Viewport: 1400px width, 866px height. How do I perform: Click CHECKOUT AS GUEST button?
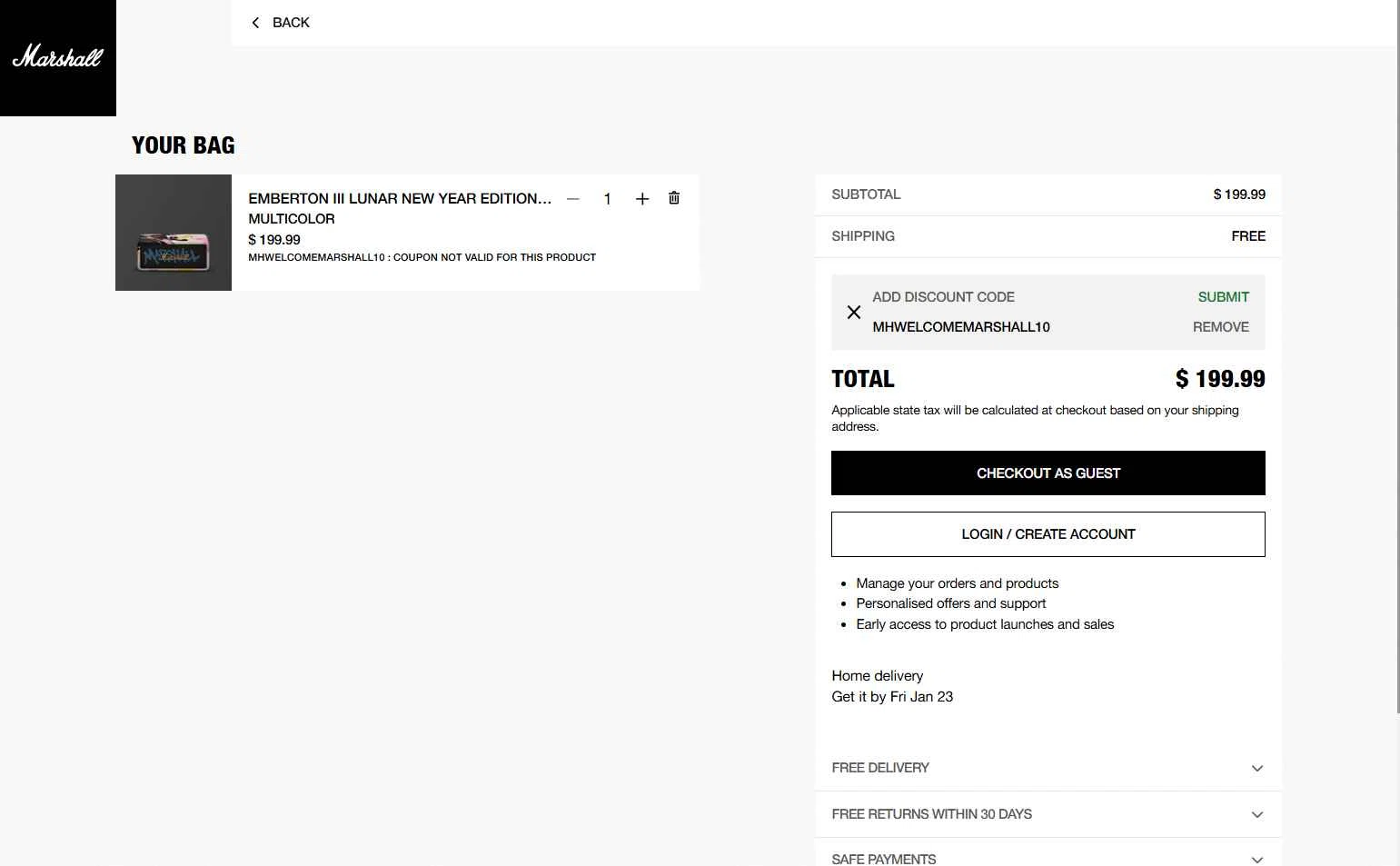click(x=1048, y=473)
